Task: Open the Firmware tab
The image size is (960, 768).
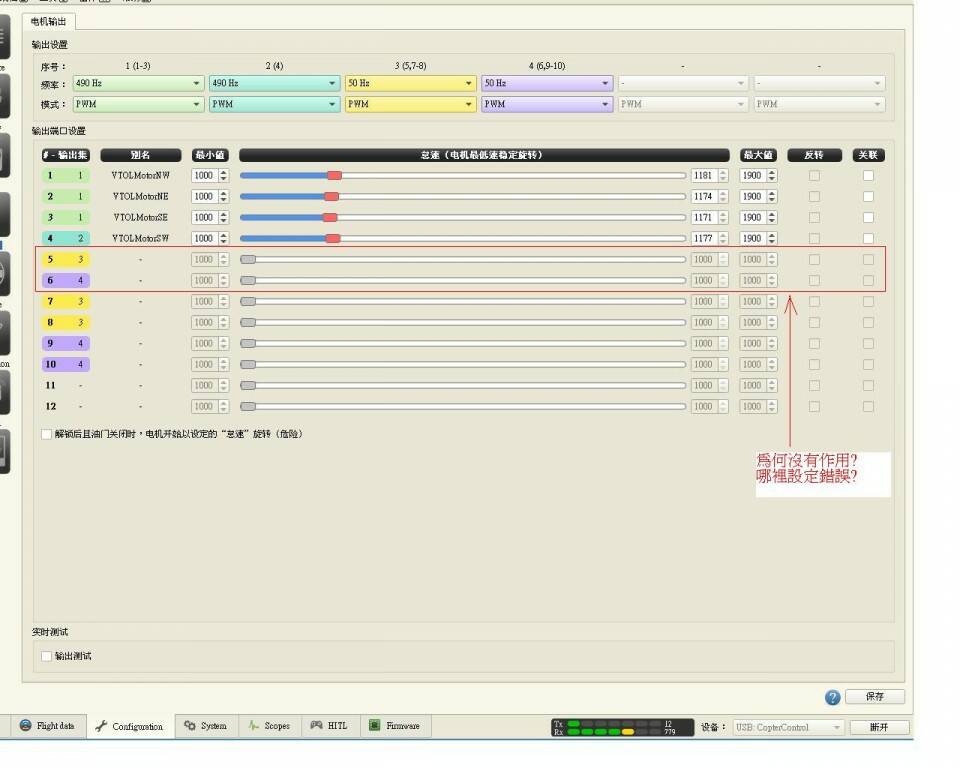Action: 395,726
